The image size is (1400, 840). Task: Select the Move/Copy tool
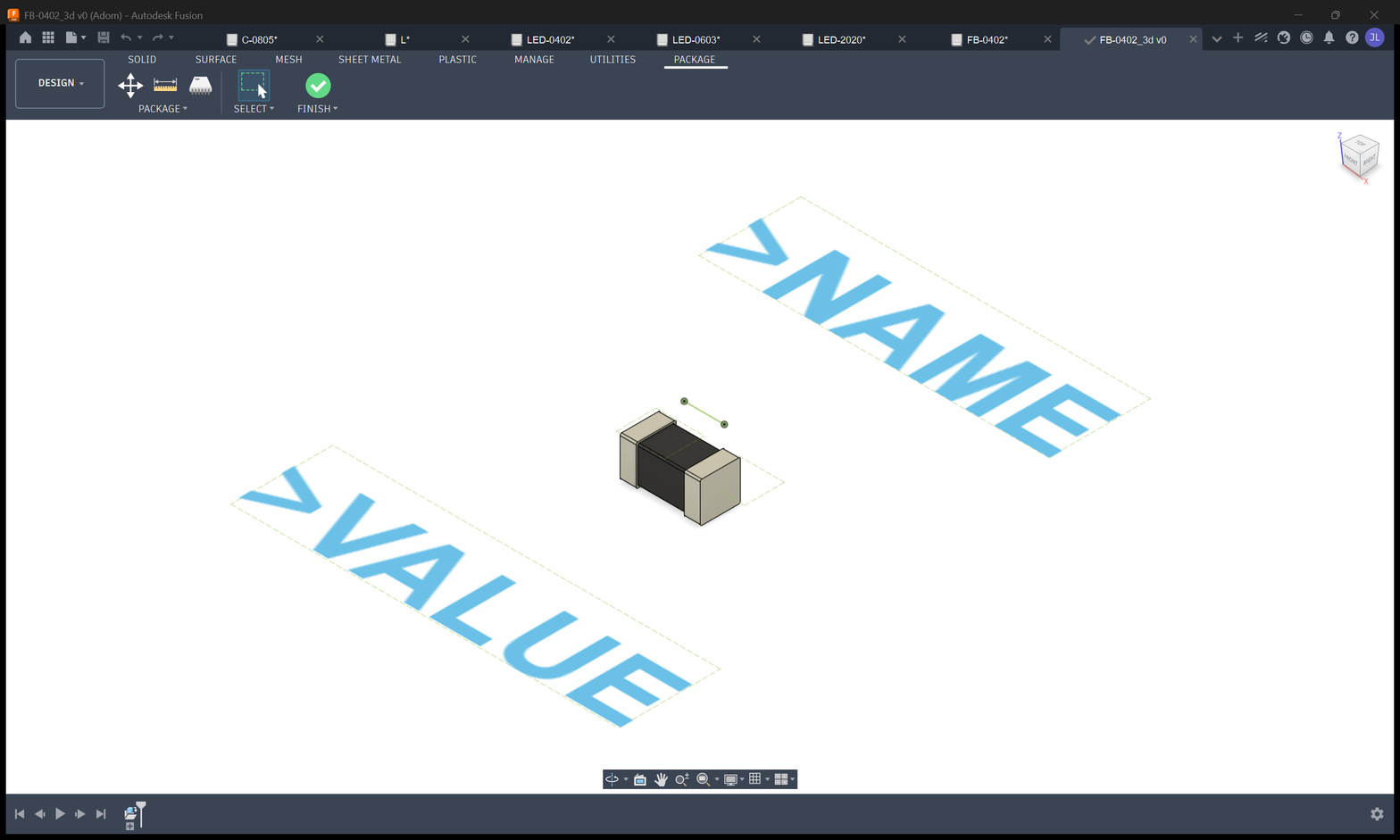tap(130, 85)
